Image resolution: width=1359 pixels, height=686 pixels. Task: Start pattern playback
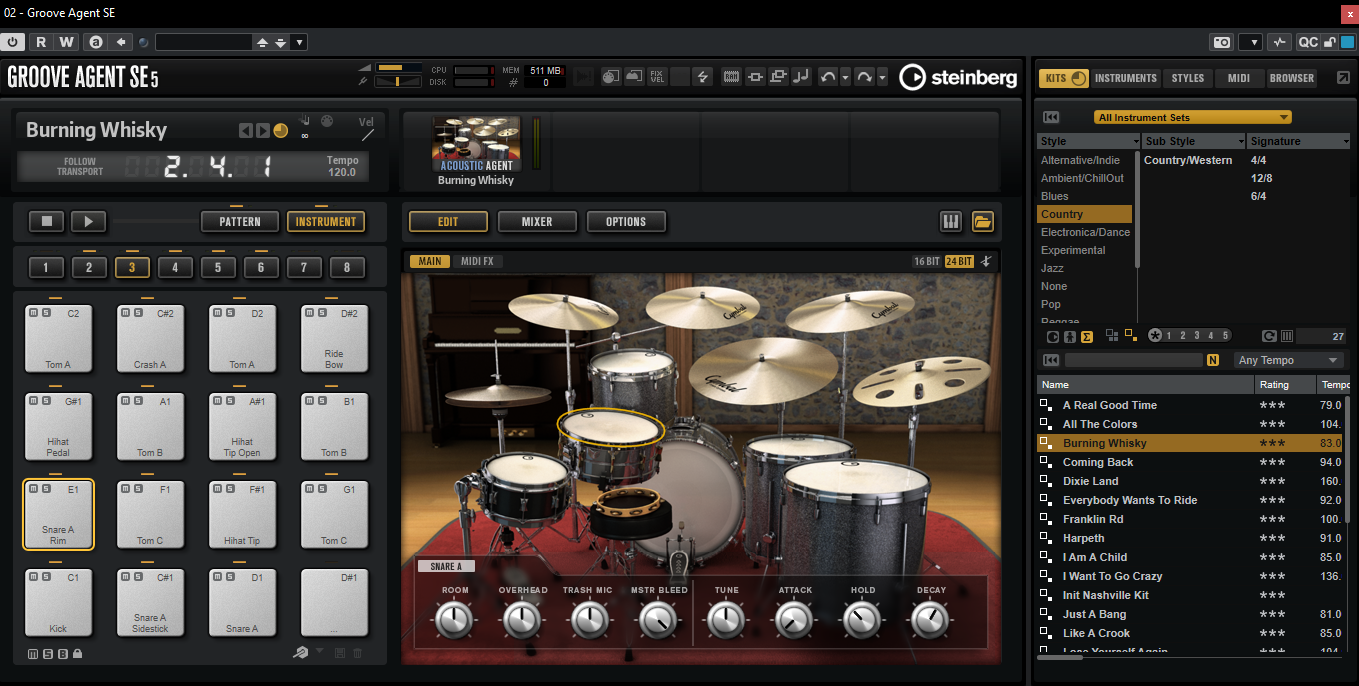coord(88,221)
